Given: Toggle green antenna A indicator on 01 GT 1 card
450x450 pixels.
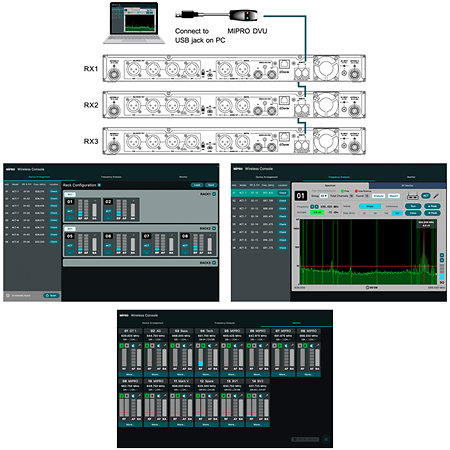Looking at the screenshot, I should coord(122,346).
